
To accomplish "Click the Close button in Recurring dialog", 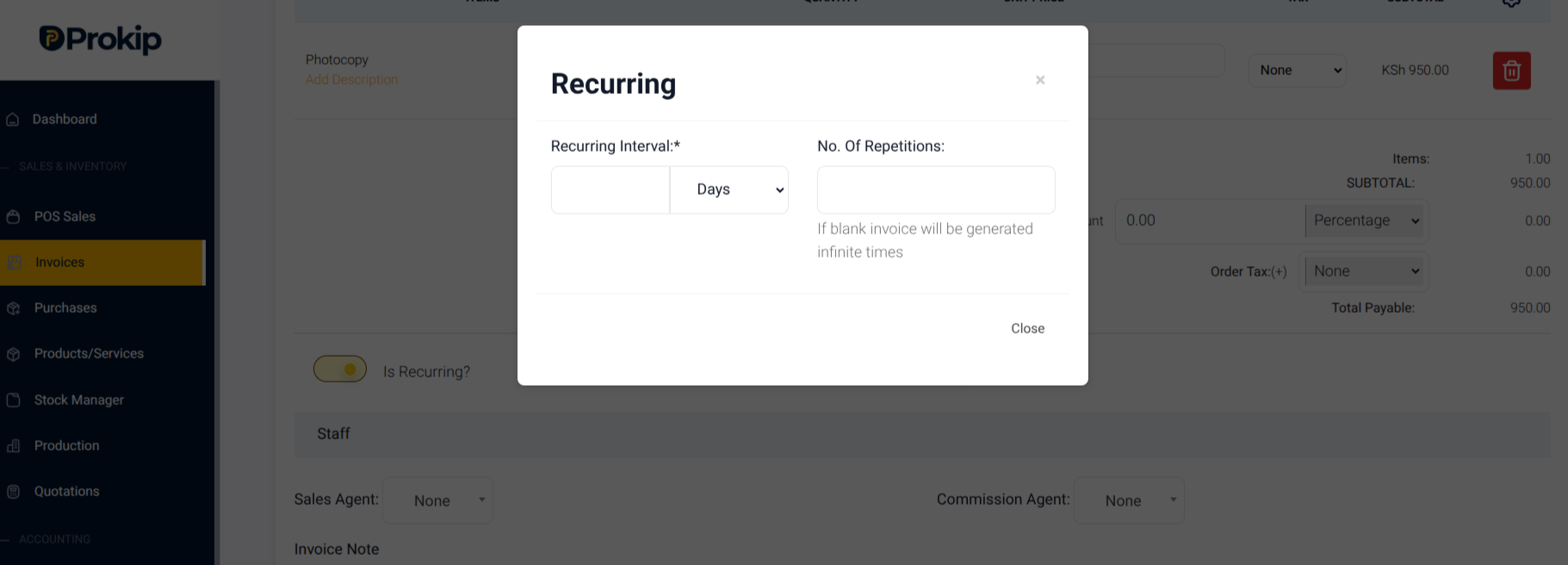I will (x=1027, y=328).
